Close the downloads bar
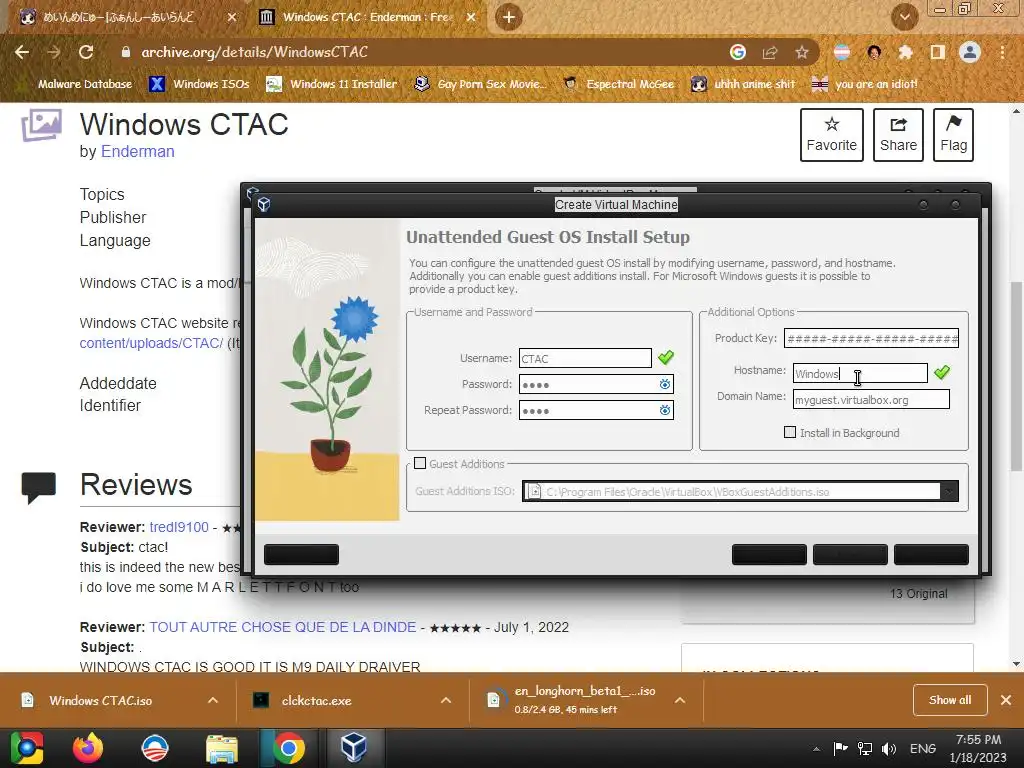The height and width of the screenshot is (768, 1024). point(1006,700)
